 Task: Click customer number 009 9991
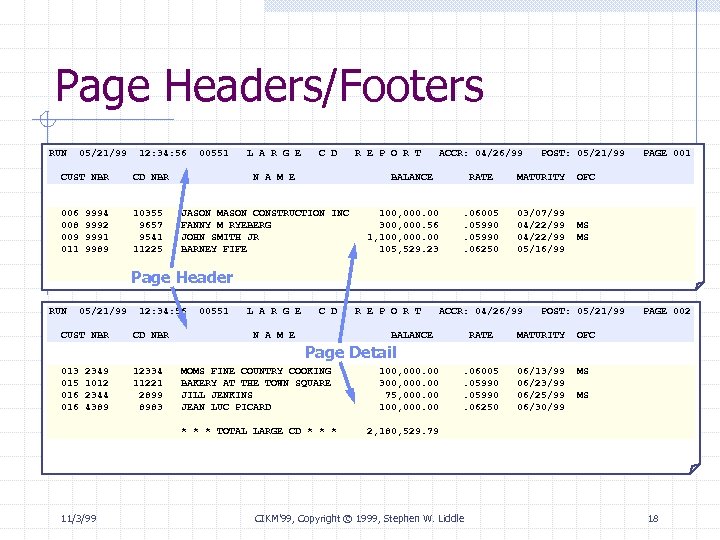pyautogui.click(x=85, y=237)
